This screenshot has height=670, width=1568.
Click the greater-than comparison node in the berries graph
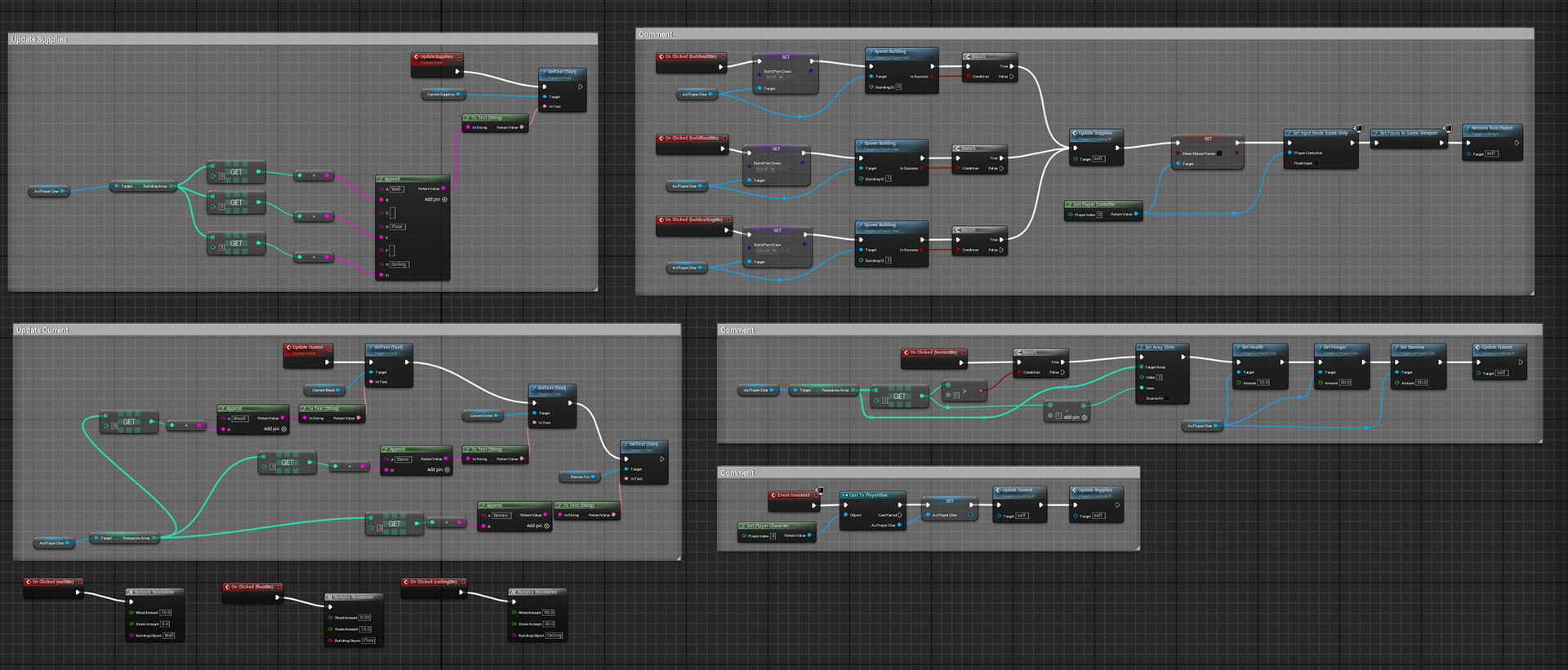tap(963, 392)
